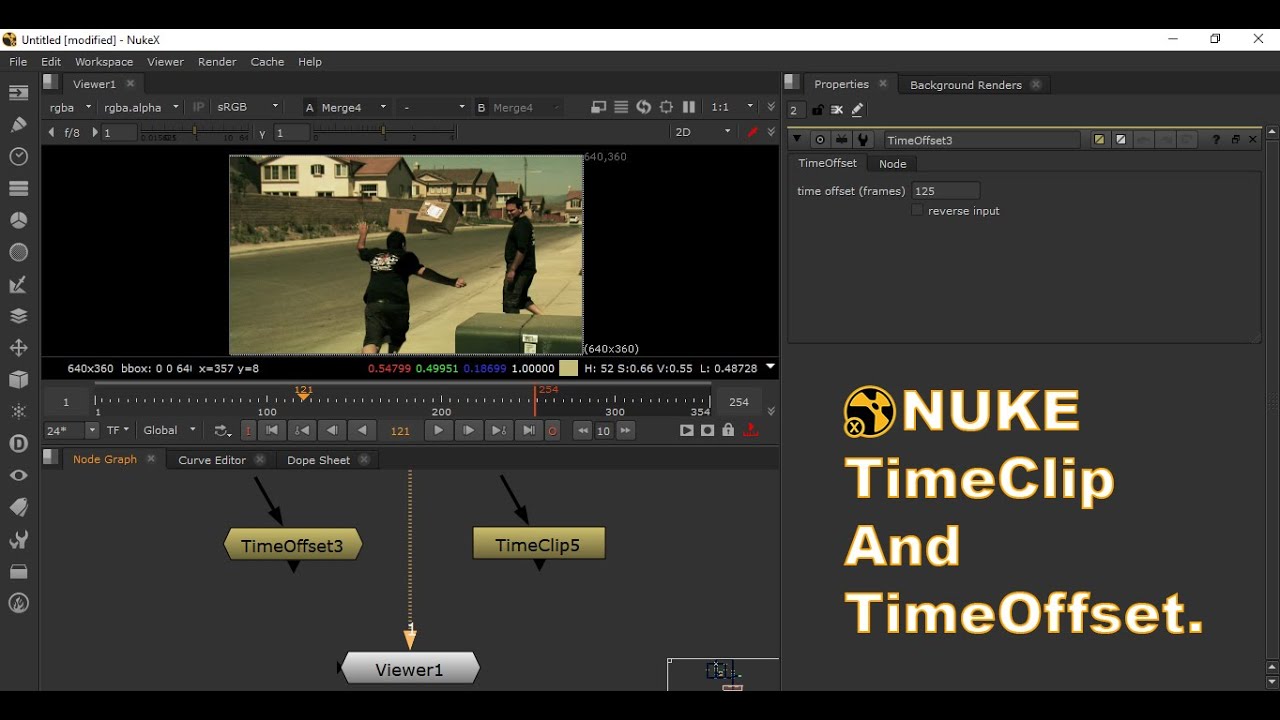Click the TimeClip5 node
The image size is (1280, 720).
click(539, 545)
